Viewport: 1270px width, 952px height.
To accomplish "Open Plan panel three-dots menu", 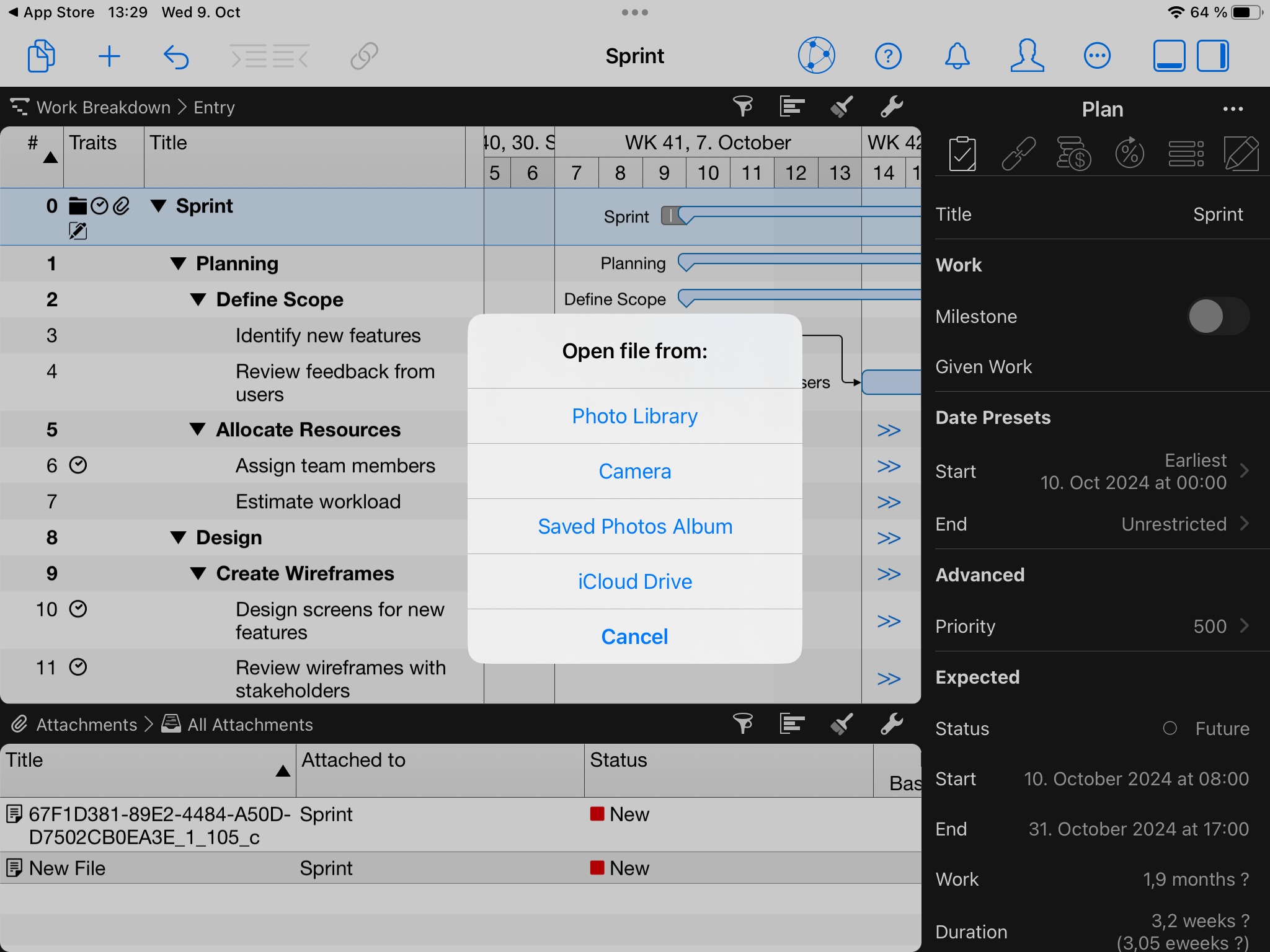I will tap(1233, 109).
